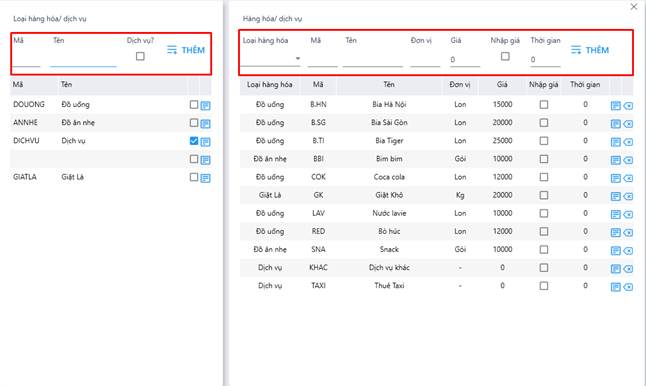
Task: Toggle service checkbox for DOUONG row
Action: point(194,105)
